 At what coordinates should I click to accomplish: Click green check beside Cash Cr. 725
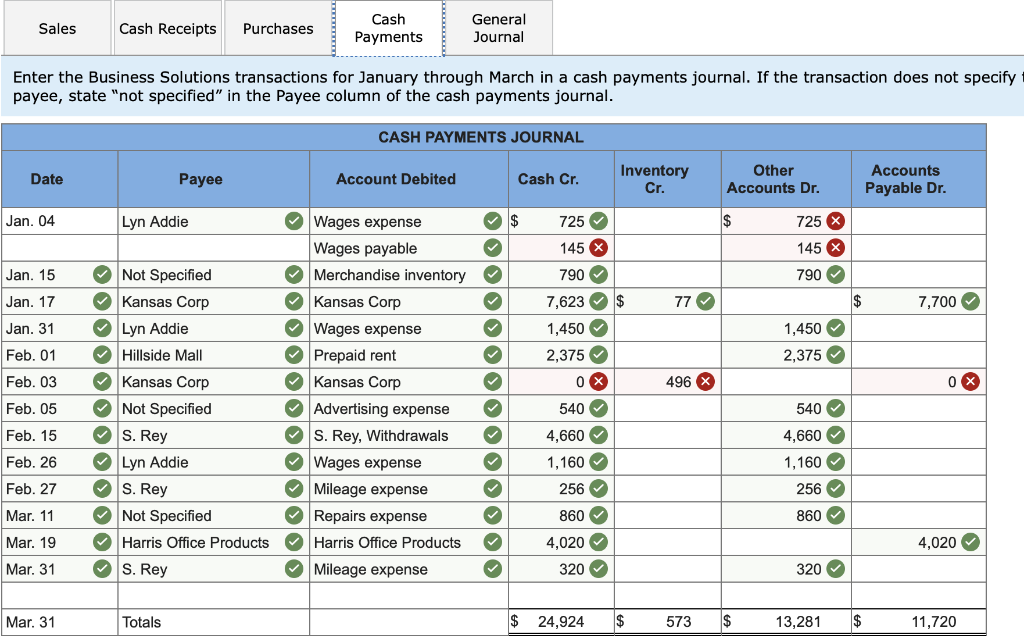click(x=598, y=221)
